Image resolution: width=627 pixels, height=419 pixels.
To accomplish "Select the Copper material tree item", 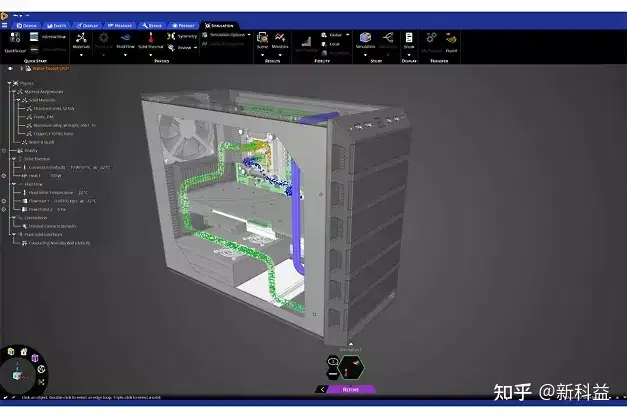I will coord(50,134).
